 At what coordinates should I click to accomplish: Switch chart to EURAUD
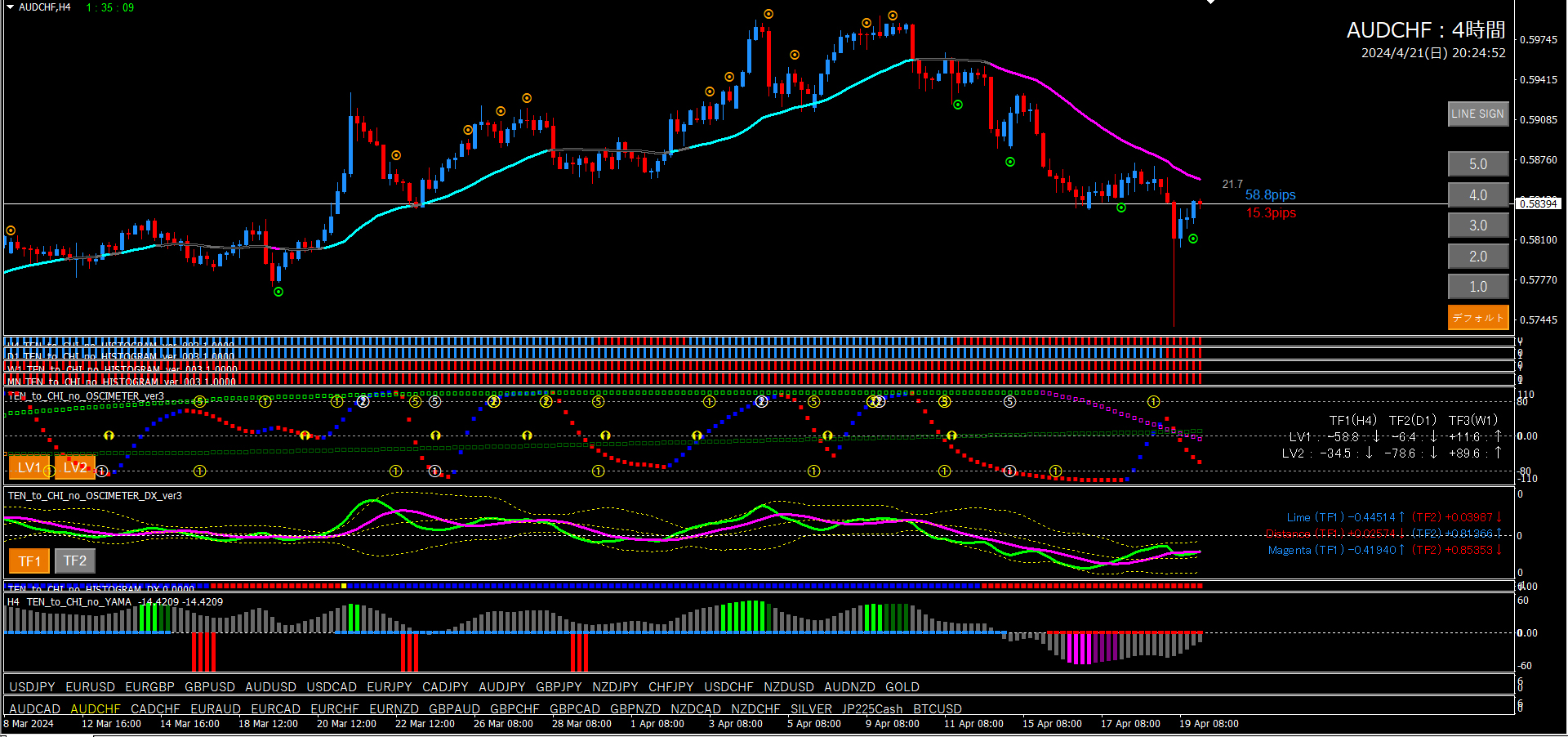[216, 709]
